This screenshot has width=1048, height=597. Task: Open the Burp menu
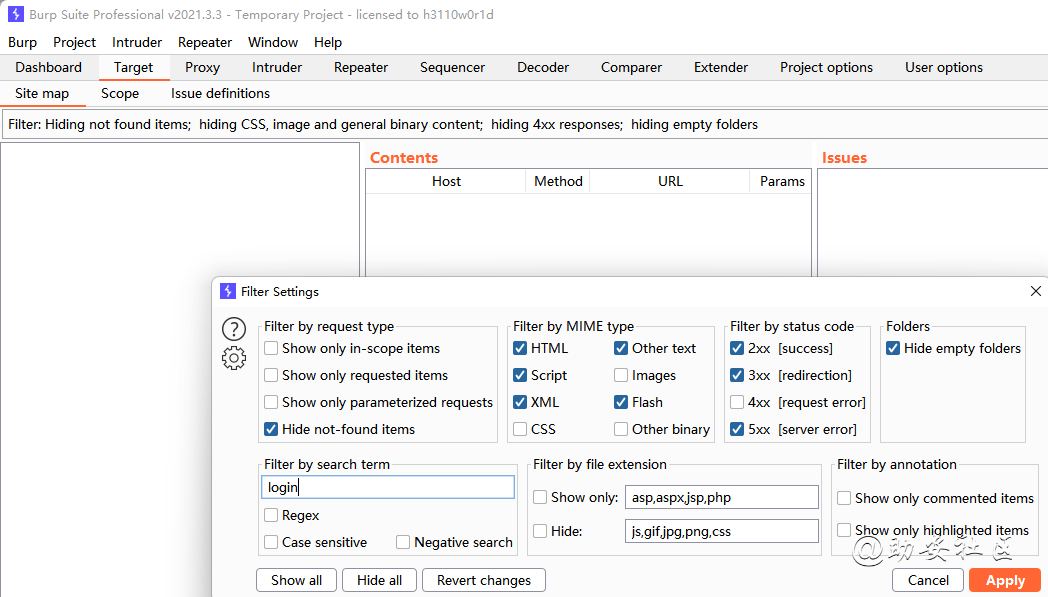pyautogui.click(x=23, y=42)
